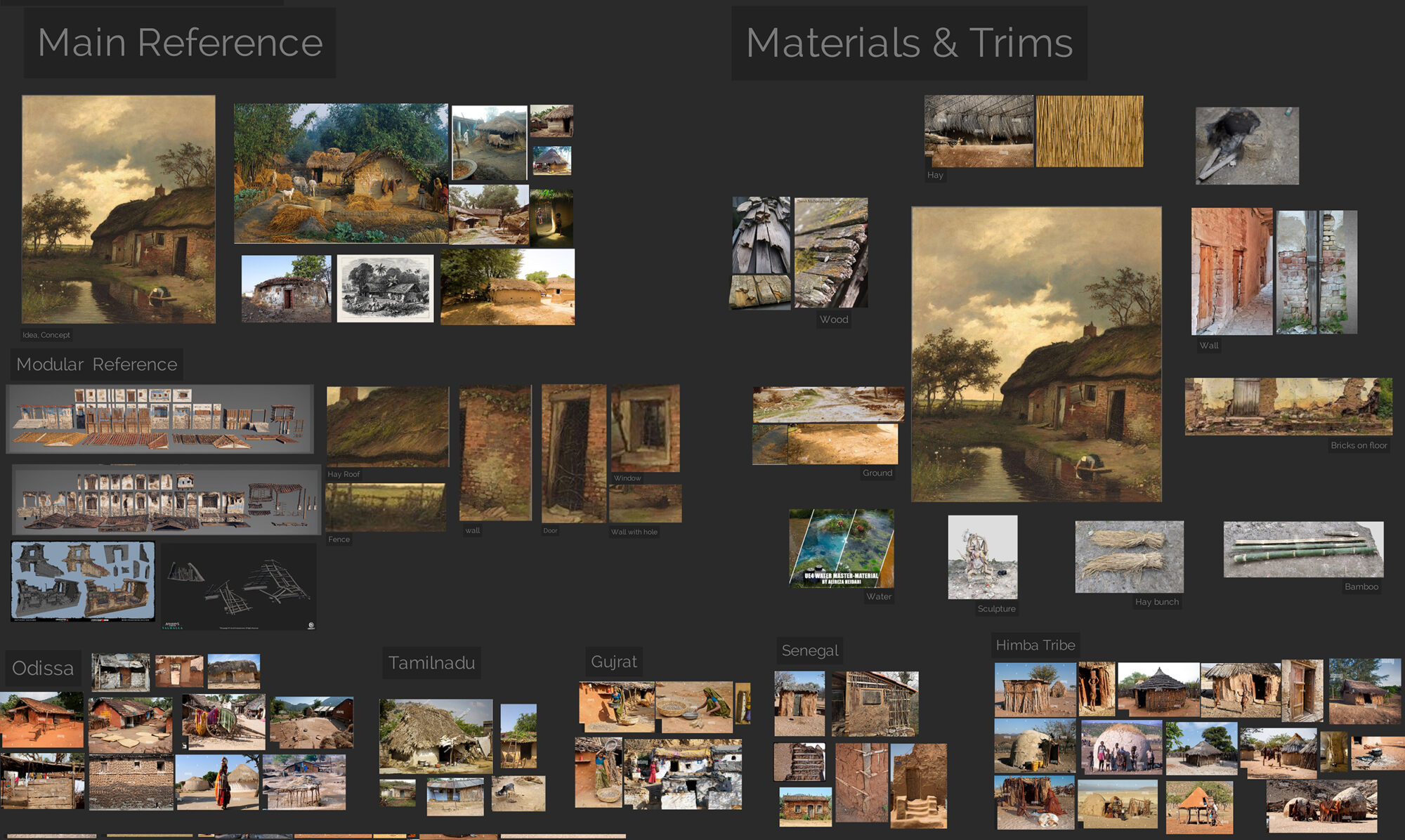Click the UE4 Water Master-Material image
The height and width of the screenshot is (840, 1405).
[841, 548]
